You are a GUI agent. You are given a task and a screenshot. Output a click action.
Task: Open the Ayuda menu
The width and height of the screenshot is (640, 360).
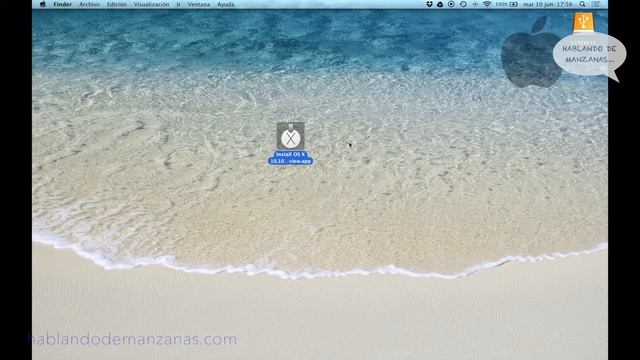pos(226,4)
